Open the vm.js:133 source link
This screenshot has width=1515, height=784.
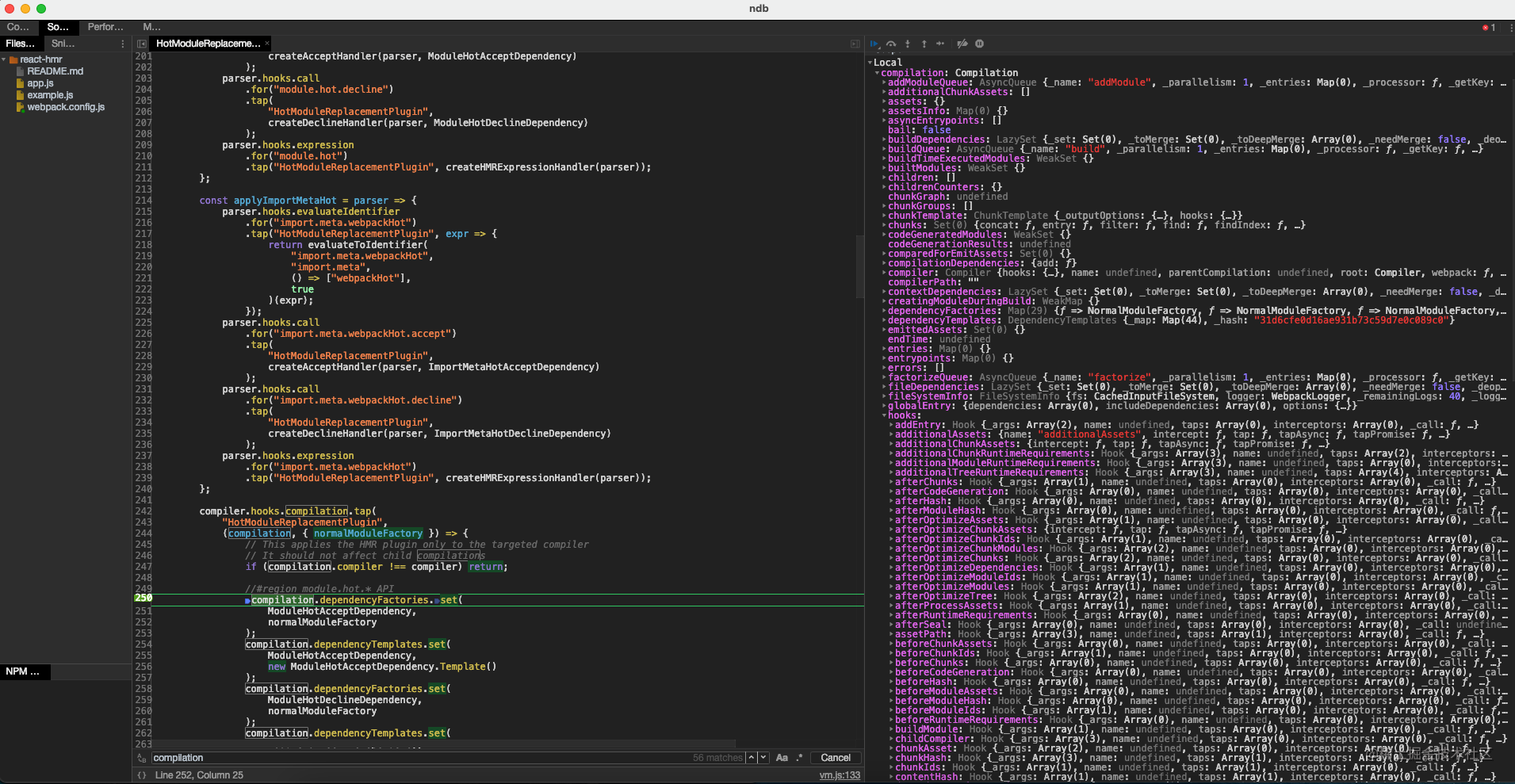[x=840, y=775]
